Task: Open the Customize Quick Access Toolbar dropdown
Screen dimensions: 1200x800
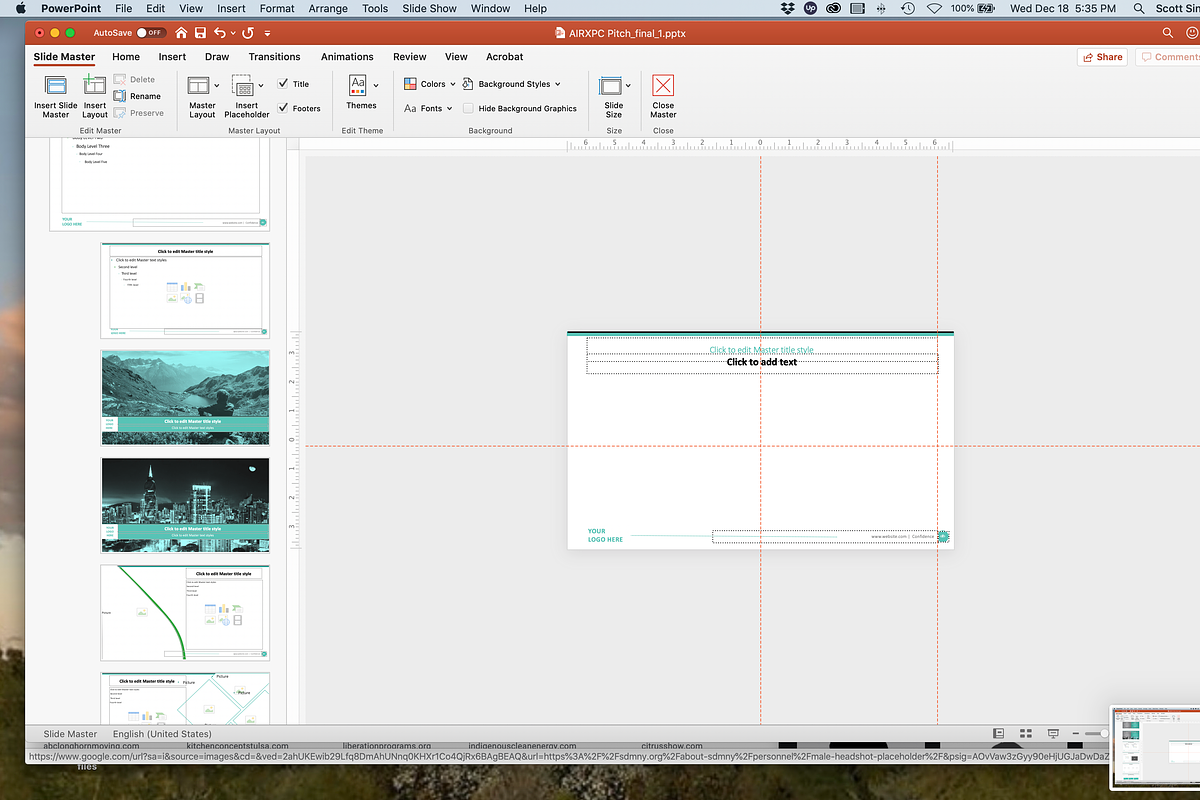Action: coord(267,34)
